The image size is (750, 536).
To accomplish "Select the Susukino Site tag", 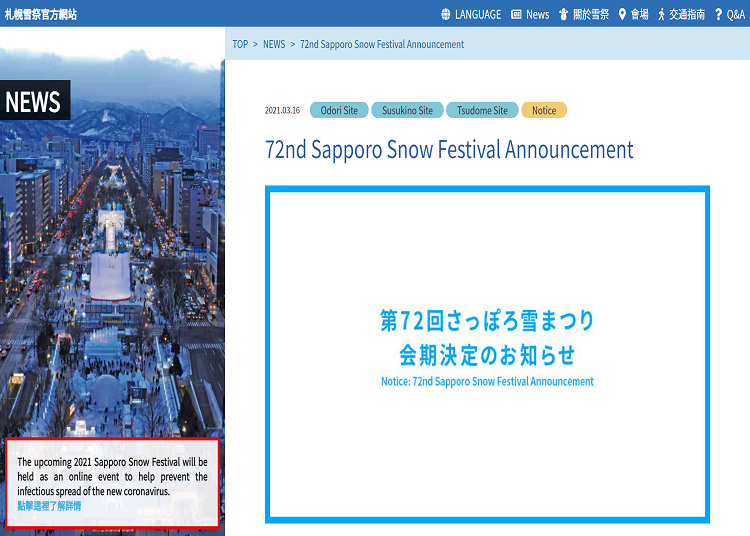I will coord(408,110).
